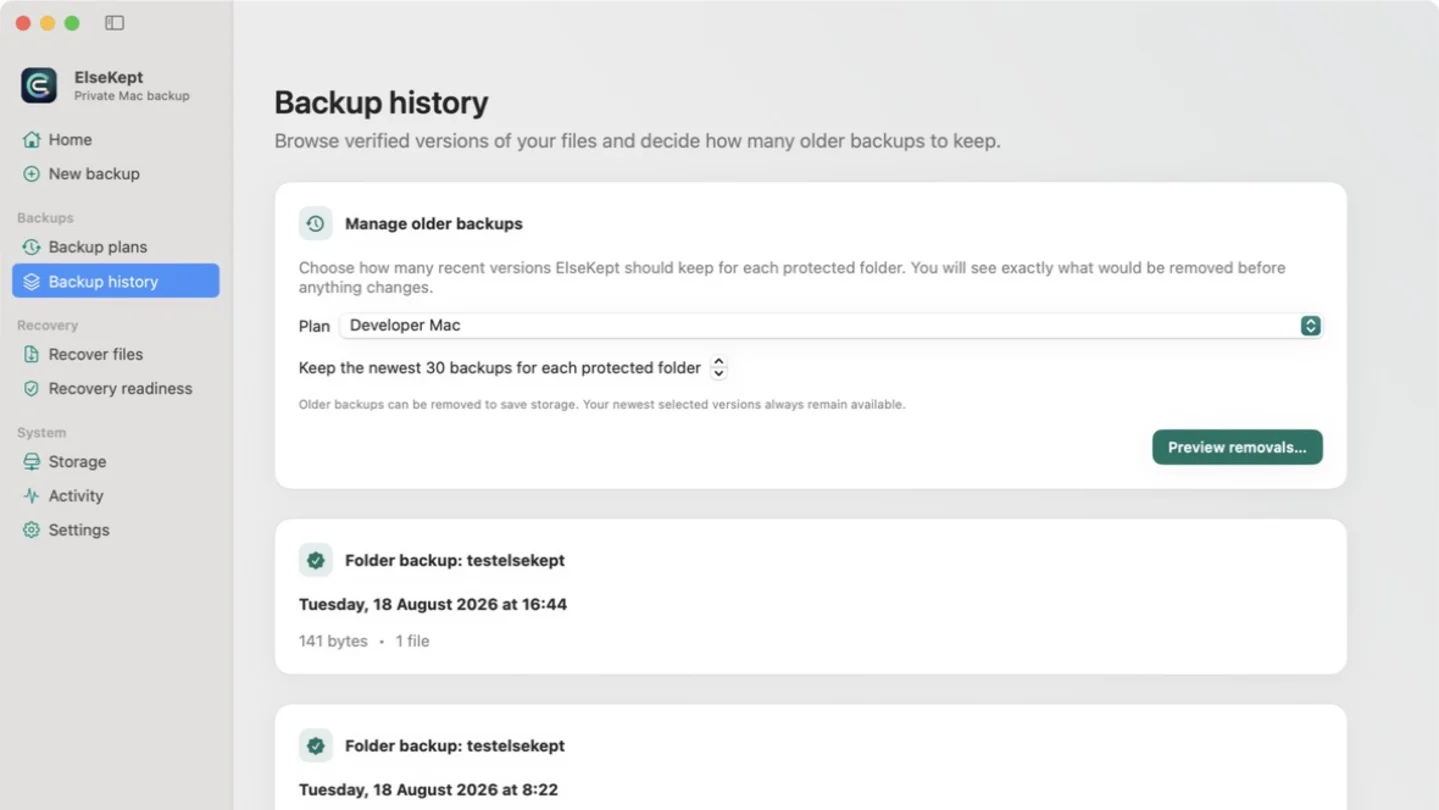Click the Backup history page heading
Screen dimensions: 1439x810
(381, 103)
